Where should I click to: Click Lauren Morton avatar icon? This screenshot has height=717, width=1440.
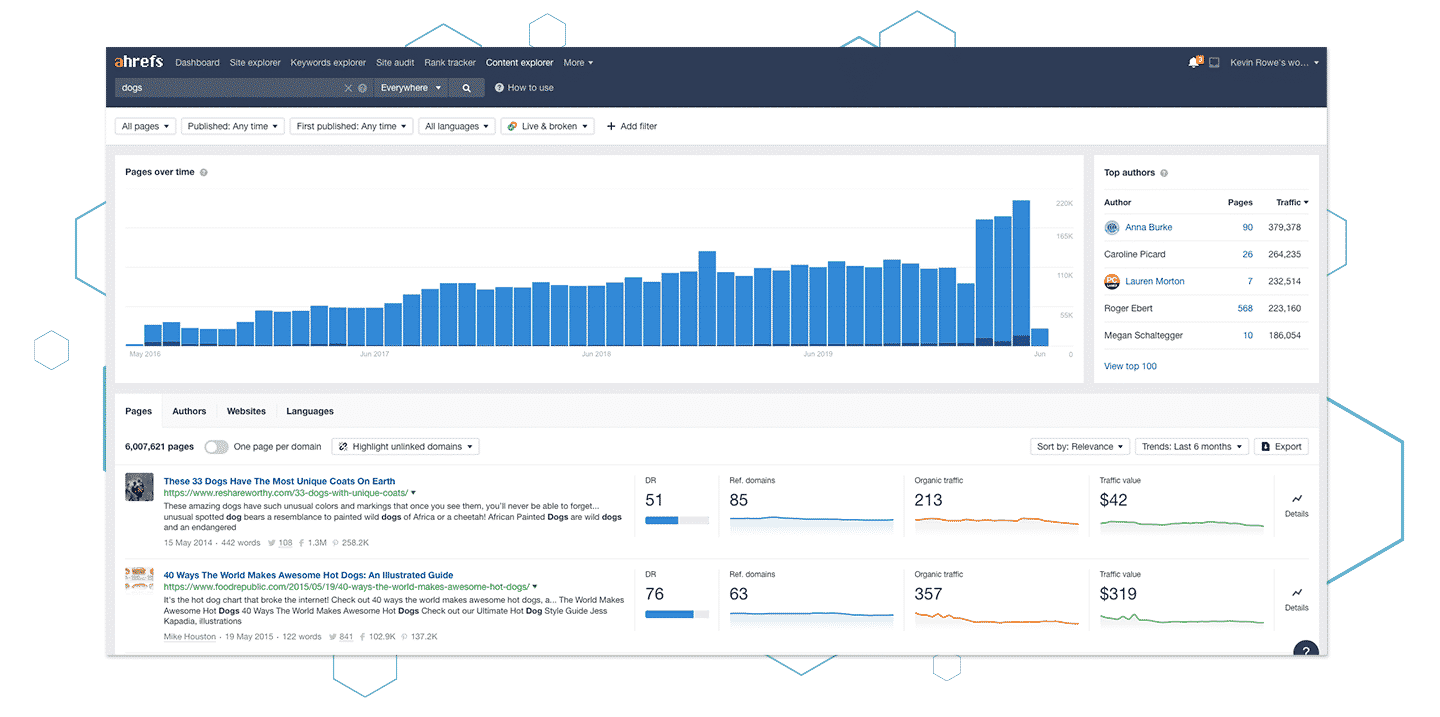1111,281
